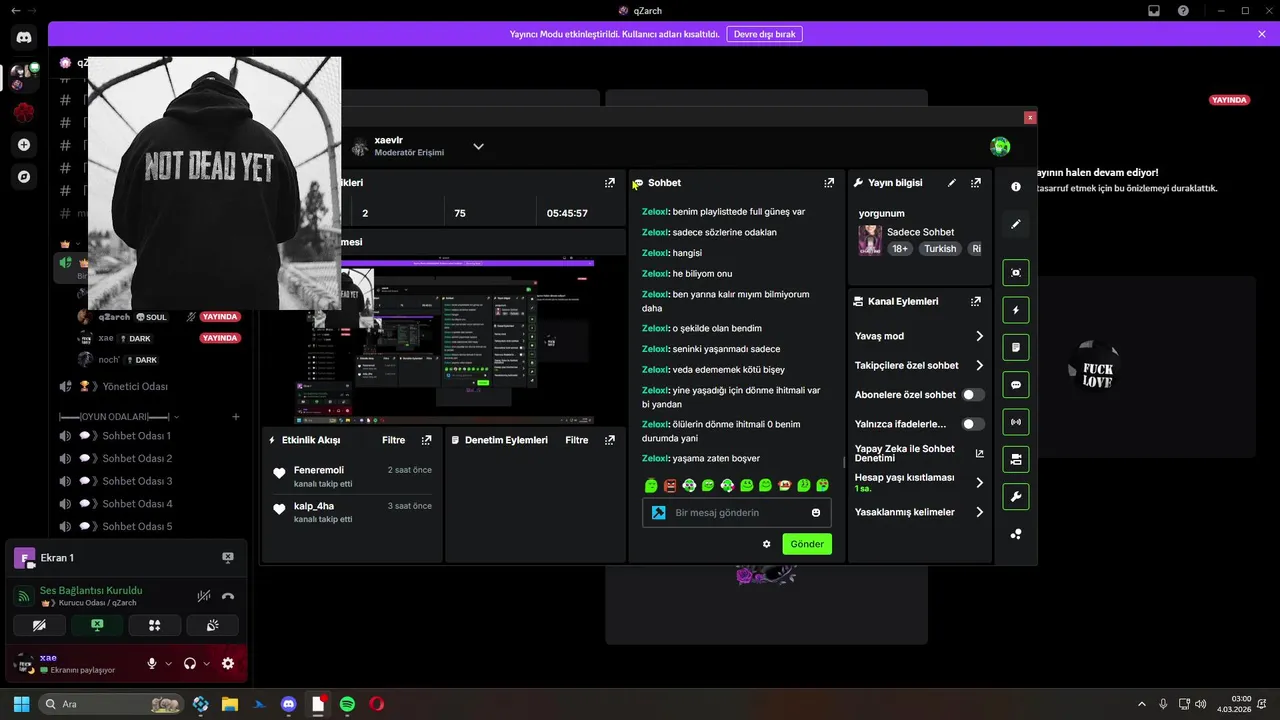Image resolution: width=1280 pixels, height=720 pixels.
Task: Toggle noise suppression in voice panel
Action: coord(203,596)
